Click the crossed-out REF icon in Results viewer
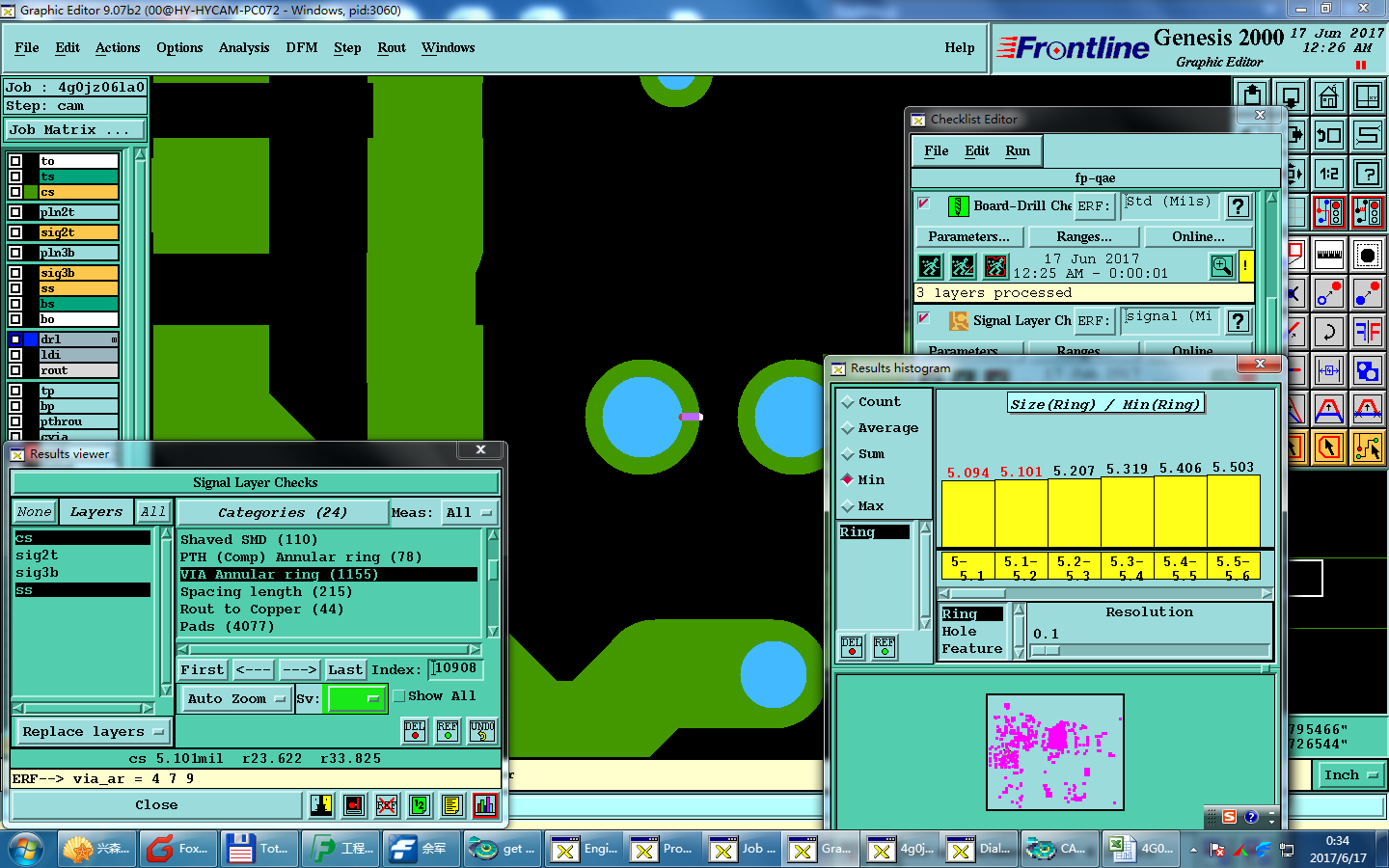This screenshot has width=1389, height=868. 386,805
